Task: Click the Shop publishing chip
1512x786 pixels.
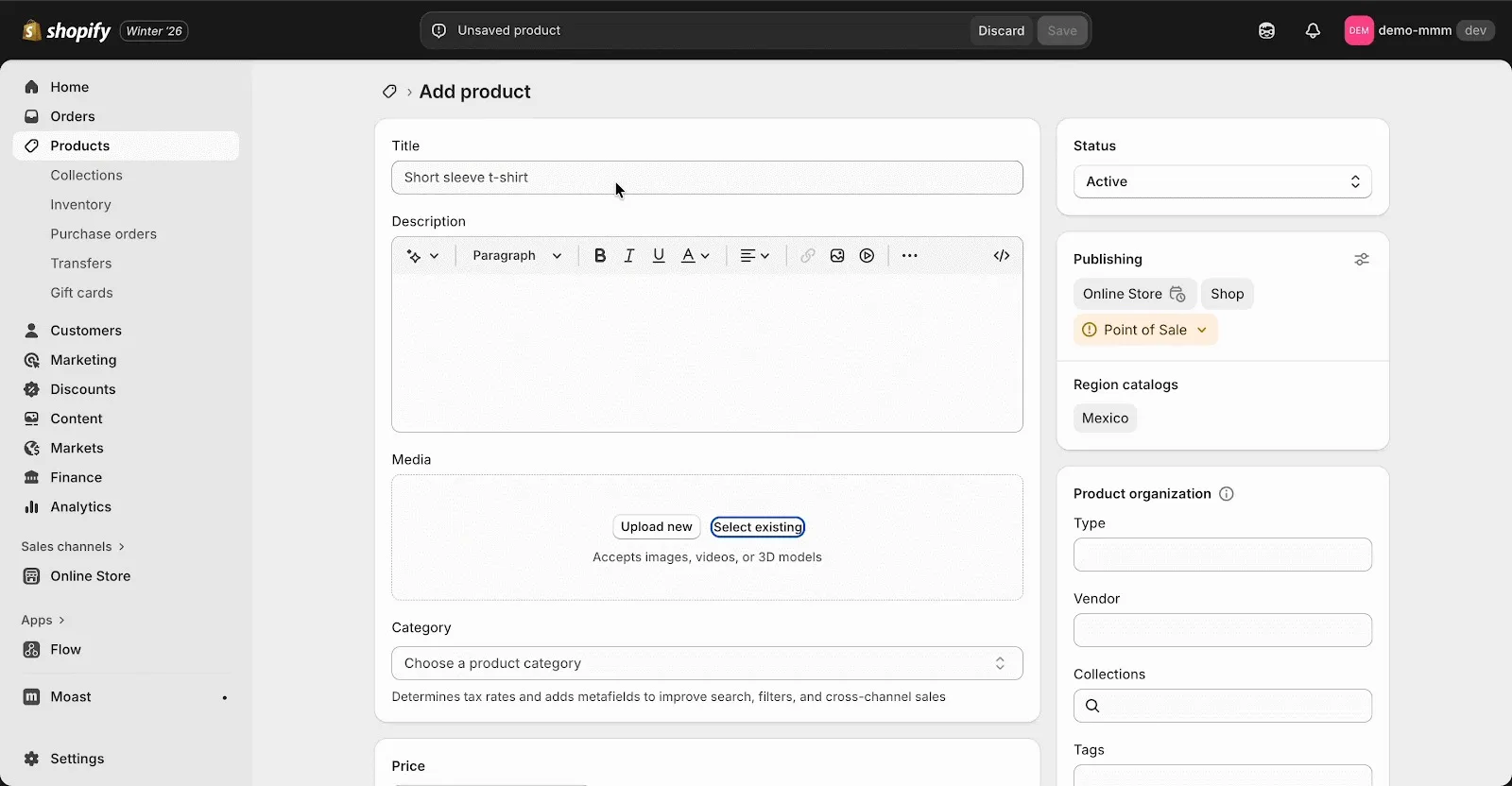Action: [x=1228, y=294]
